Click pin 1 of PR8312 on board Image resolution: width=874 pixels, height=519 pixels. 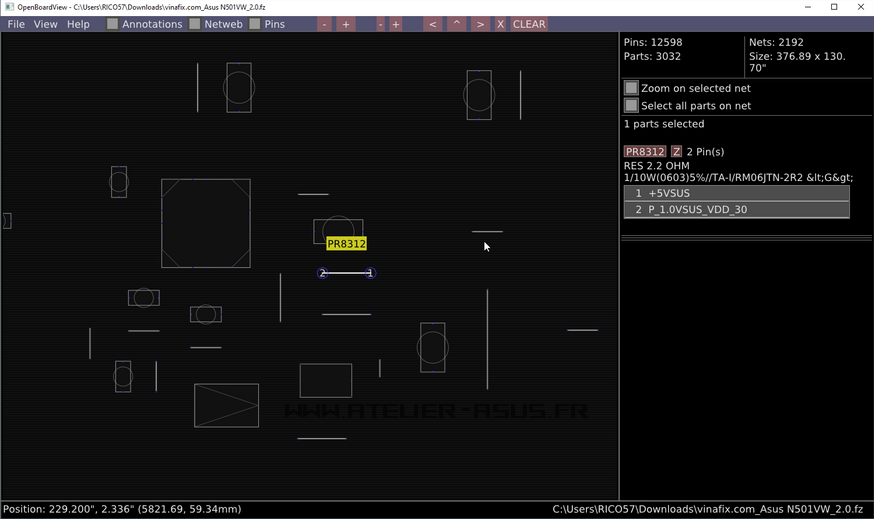coord(370,273)
